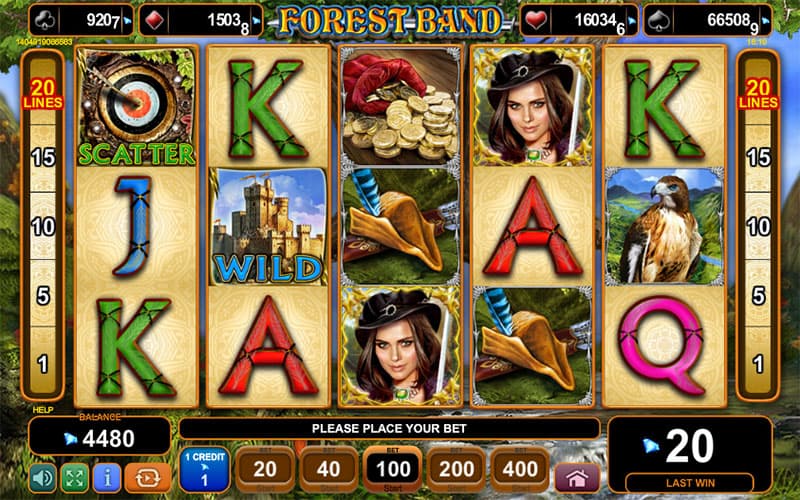This screenshot has width=800, height=500.
Task: Enable autoplay with the orange loop icon
Action: point(148,478)
